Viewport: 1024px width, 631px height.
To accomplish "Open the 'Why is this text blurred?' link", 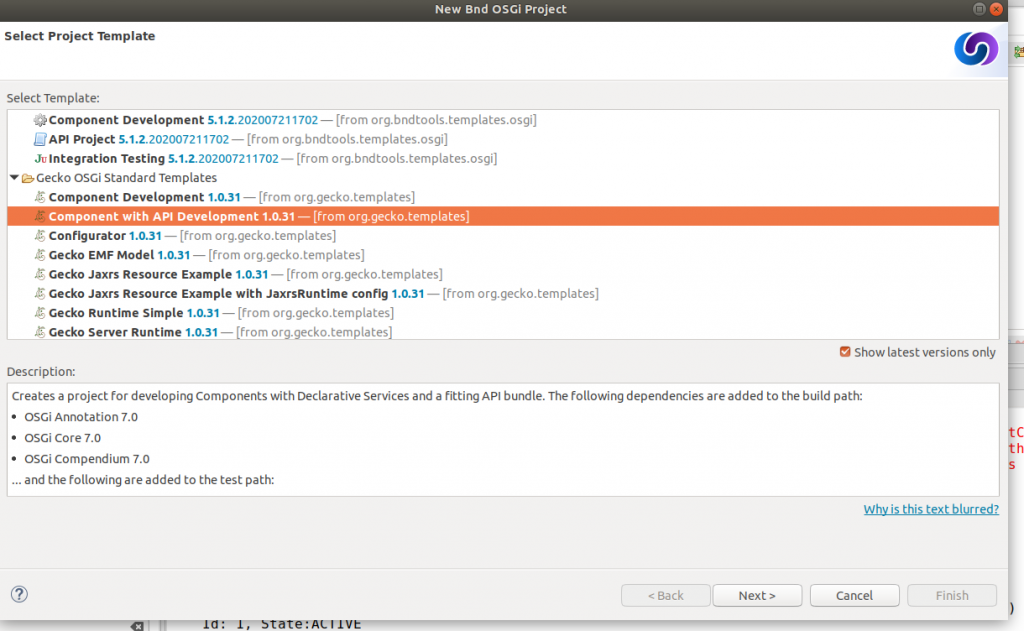I will [931, 509].
